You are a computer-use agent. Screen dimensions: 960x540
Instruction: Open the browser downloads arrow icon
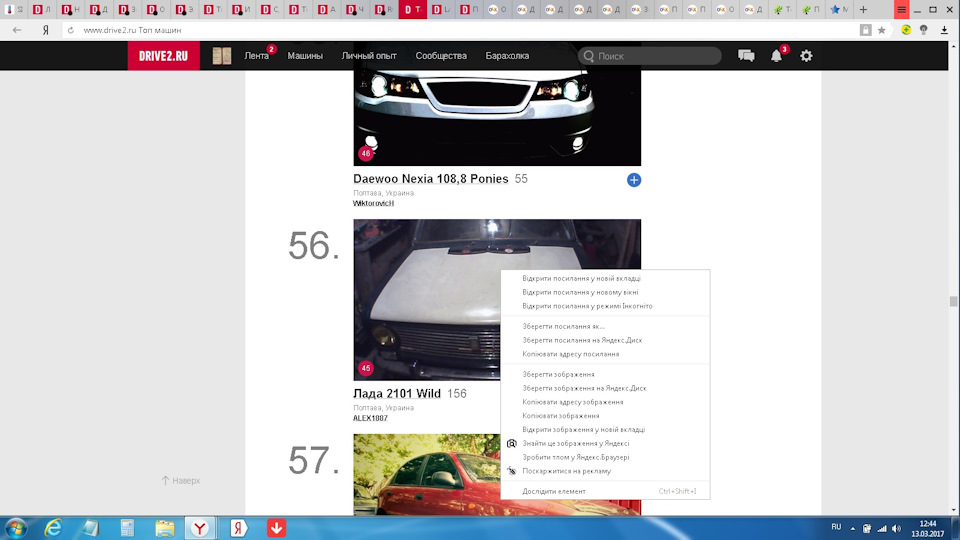(x=944, y=30)
